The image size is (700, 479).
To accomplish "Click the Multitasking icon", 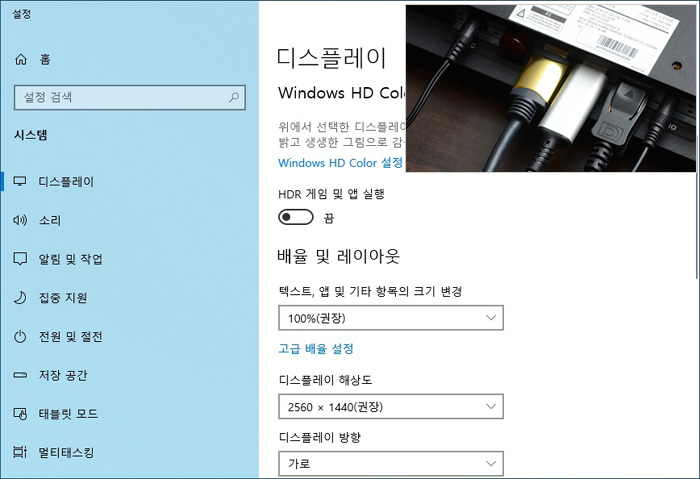I will pyautogui.click(x=21, y=453).
